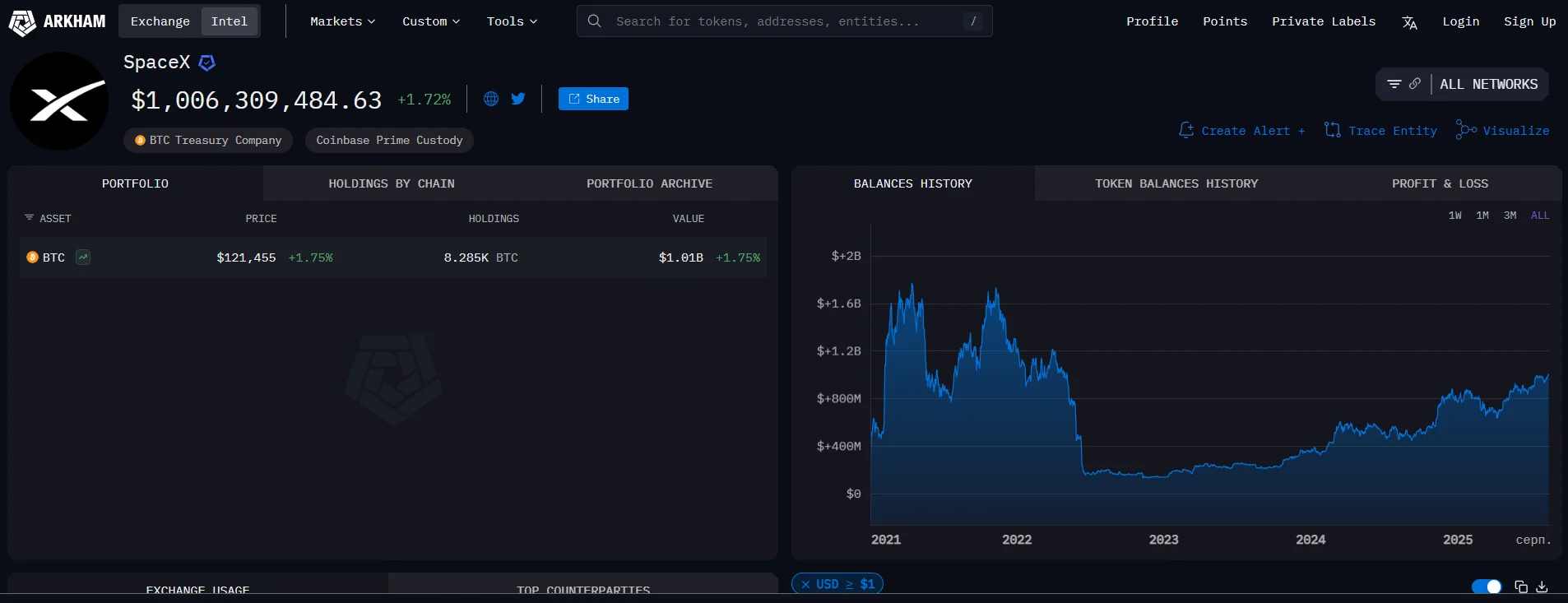
Task: Click the link icon beside All Networks
Action: click(1415, 84)
